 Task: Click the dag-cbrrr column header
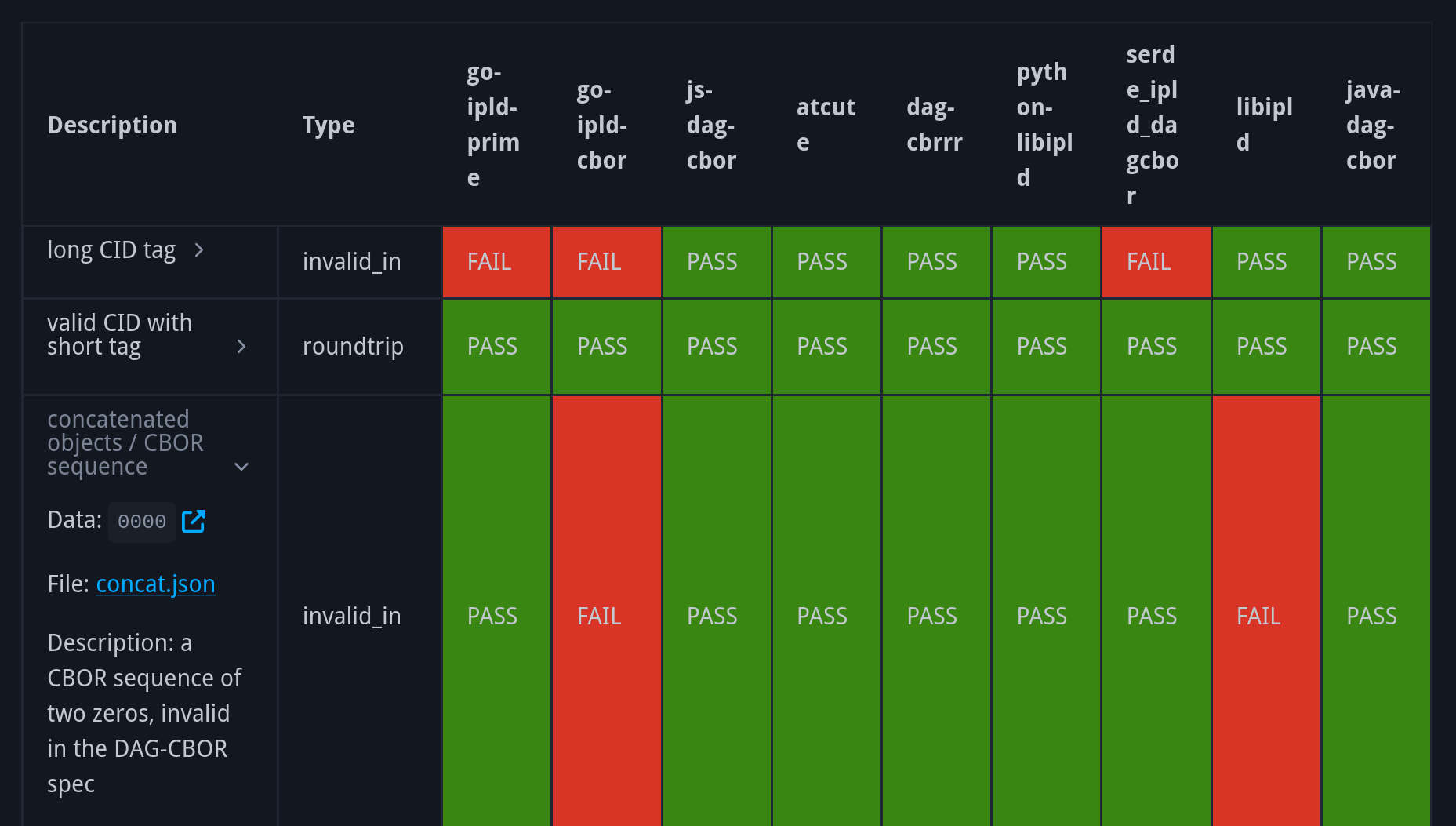[x=935, y=124]
